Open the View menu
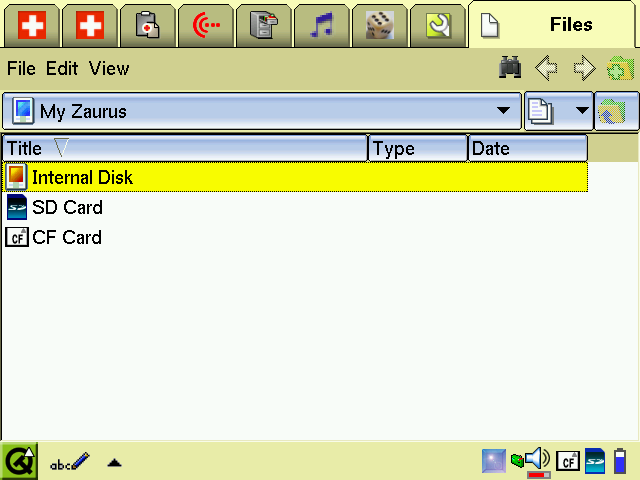The width and height of the screenshot is (640, 480). coord(109,68)
